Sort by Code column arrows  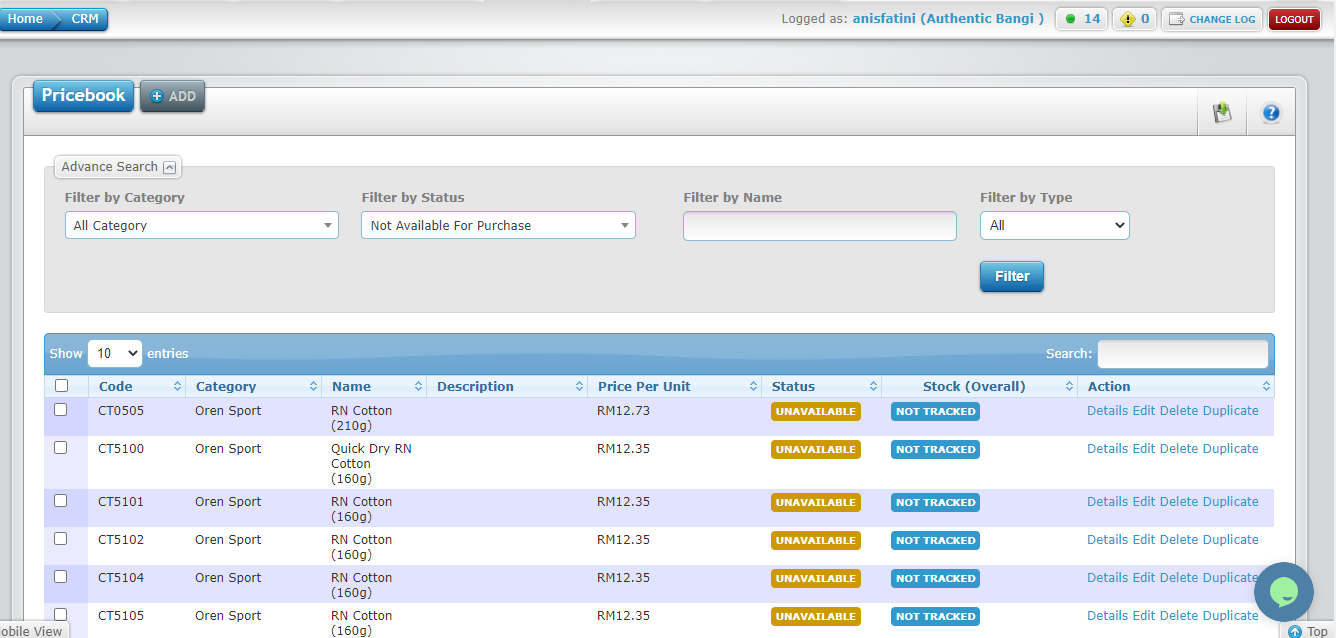(x=178, y=386)
